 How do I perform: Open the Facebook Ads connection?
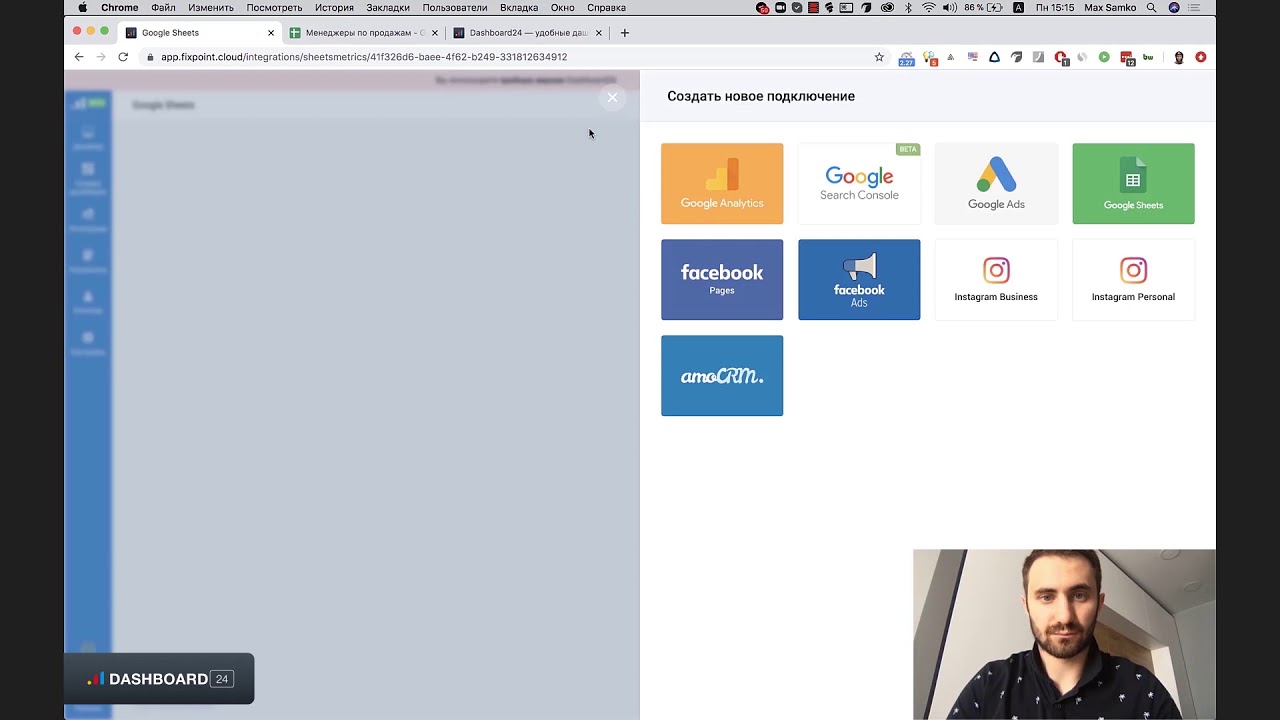point(859,279)
